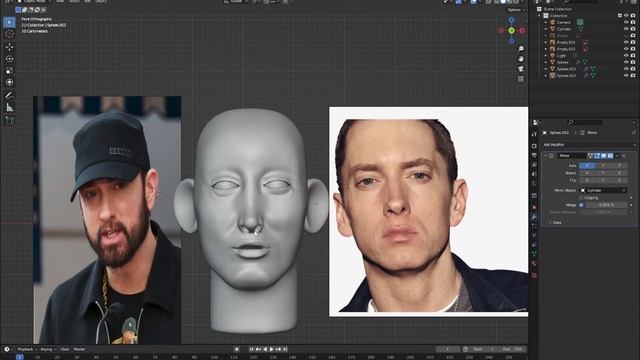Open the timeline Marker menu

point(79,349)
